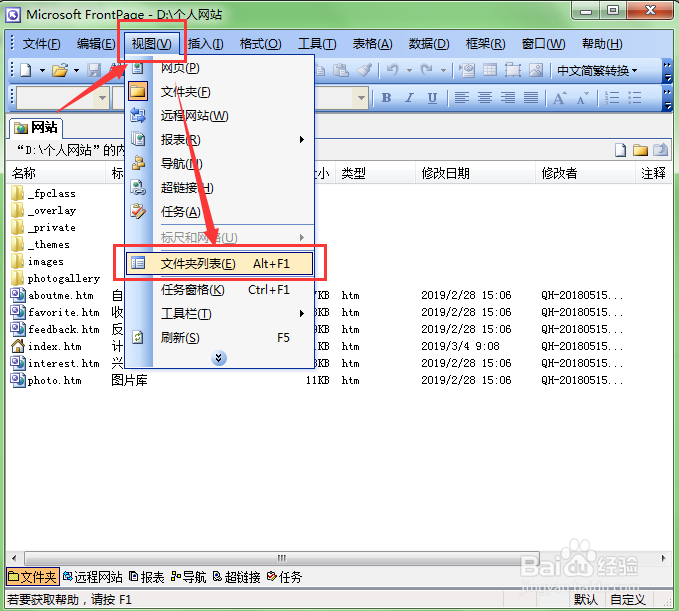The width and height of the screenshot is (679, 611).
Task: Click Increase Font Size icon
Action: point(559,98)
